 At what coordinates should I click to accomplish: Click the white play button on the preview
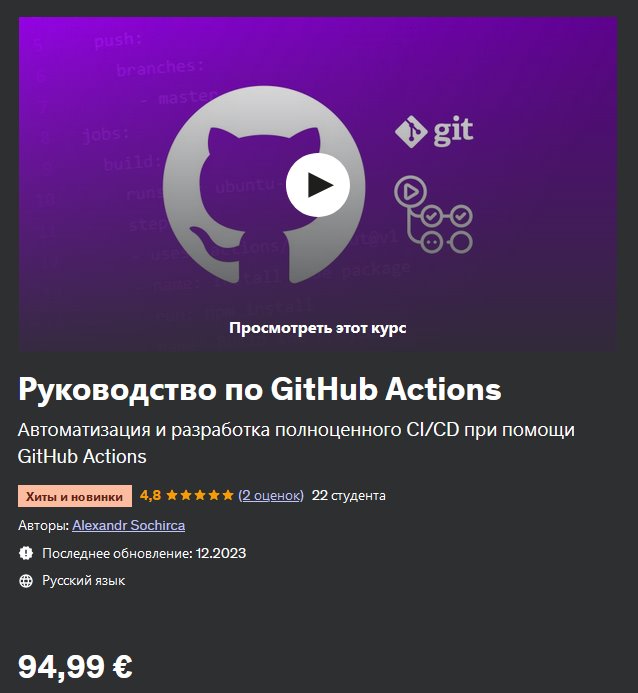318,185
